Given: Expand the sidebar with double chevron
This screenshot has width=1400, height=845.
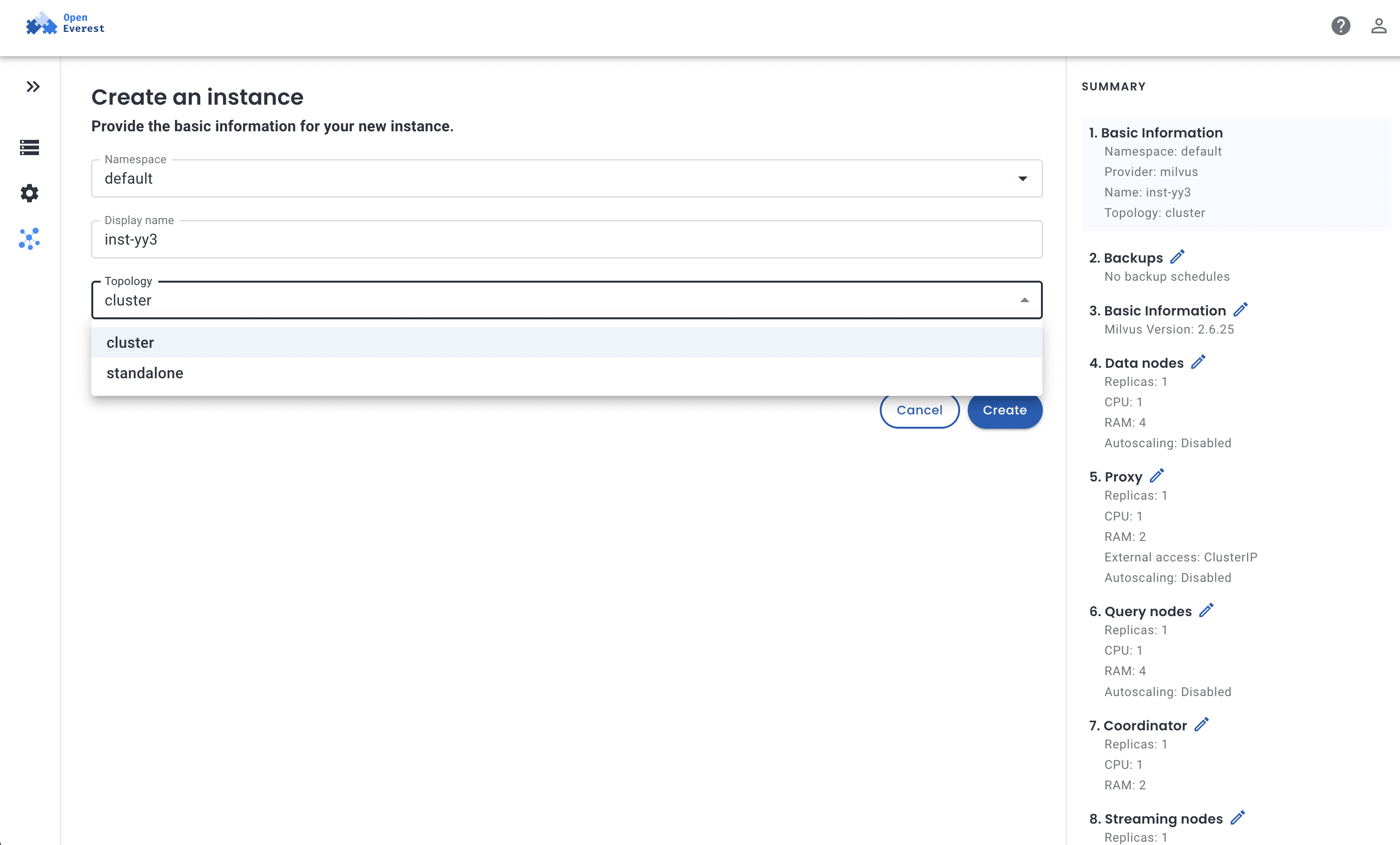Looking at the screenshot, I should click(33, 87).
